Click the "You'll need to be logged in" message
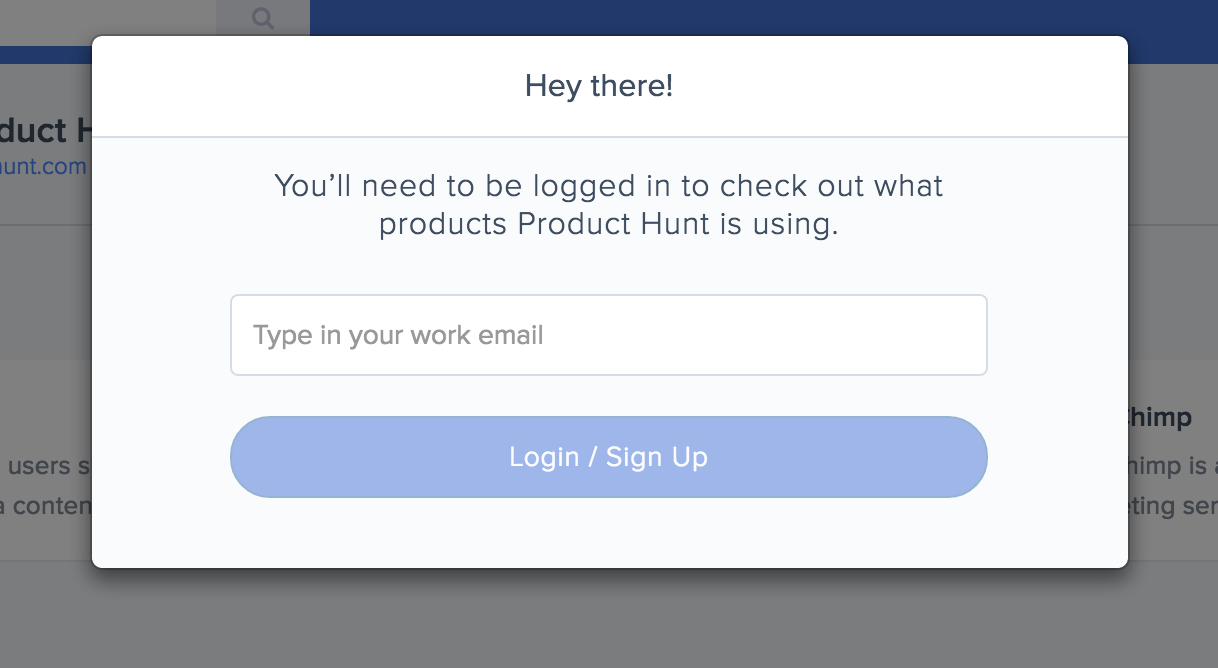The image size is (1218, 668). click(609, 205)
